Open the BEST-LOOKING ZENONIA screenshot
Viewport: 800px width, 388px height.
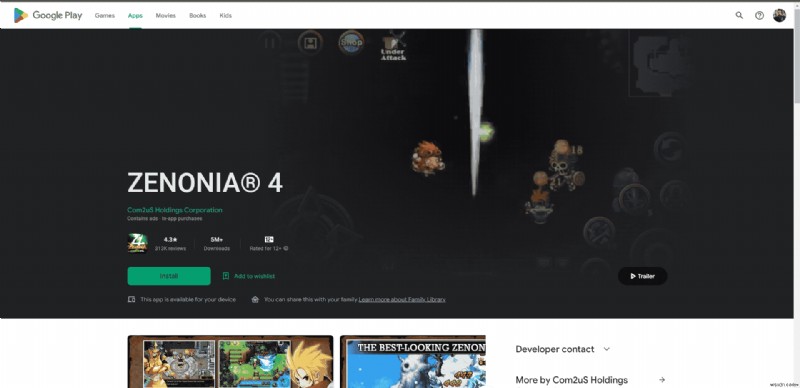413,361
